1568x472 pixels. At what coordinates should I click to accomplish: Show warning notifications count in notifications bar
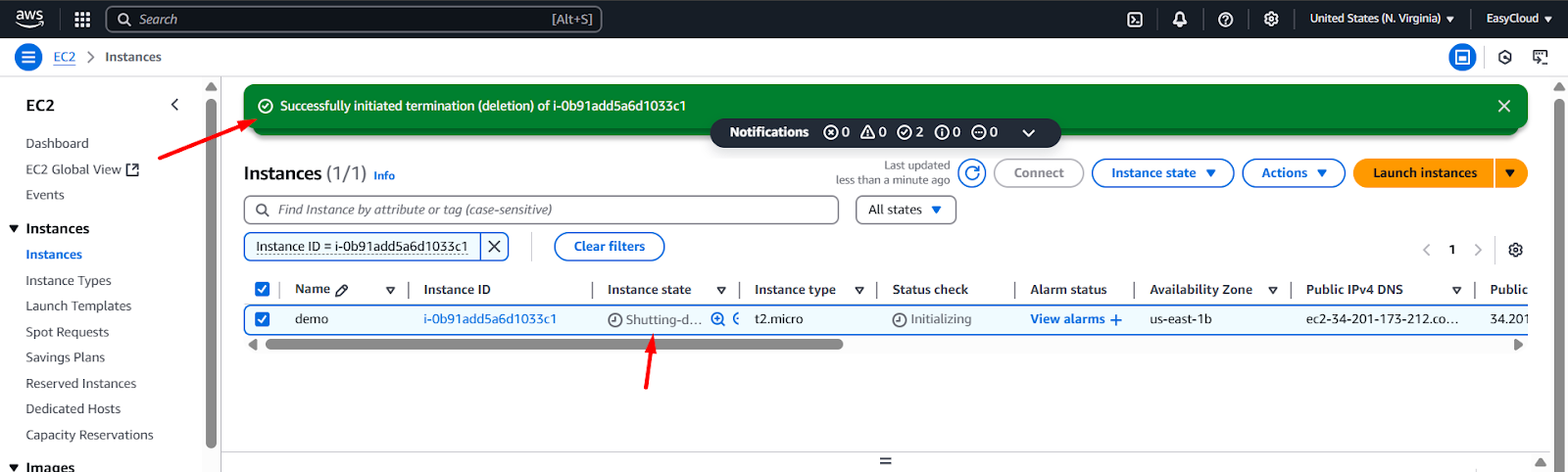click(x=873, y=132)
